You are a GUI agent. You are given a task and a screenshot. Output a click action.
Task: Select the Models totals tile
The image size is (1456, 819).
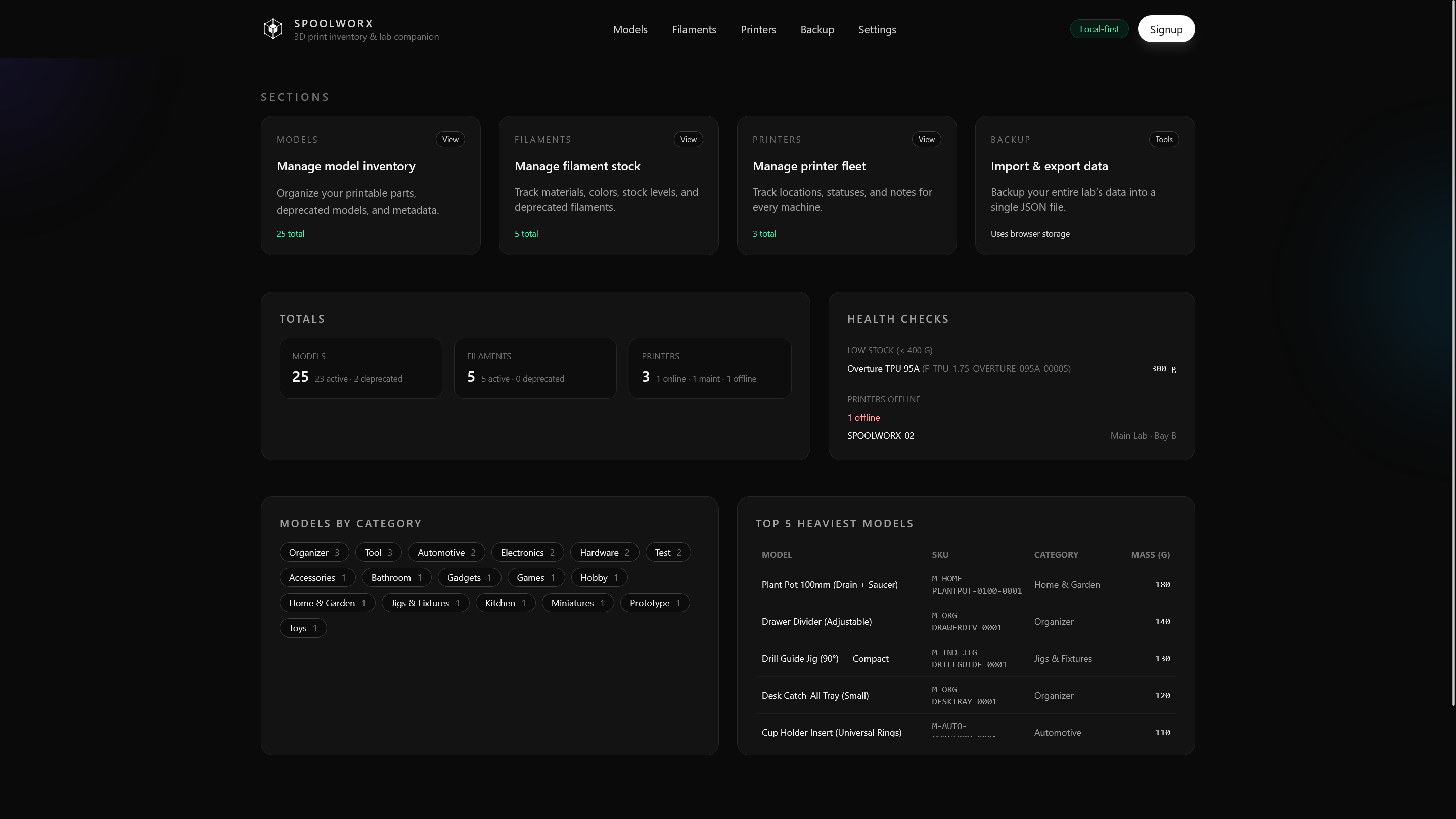pos(360,369)
